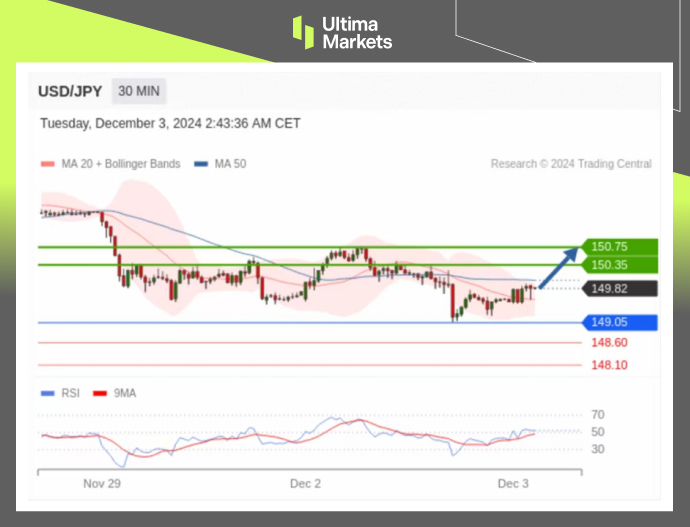Click the blue upward forecast arrow

tap(558, 270)
